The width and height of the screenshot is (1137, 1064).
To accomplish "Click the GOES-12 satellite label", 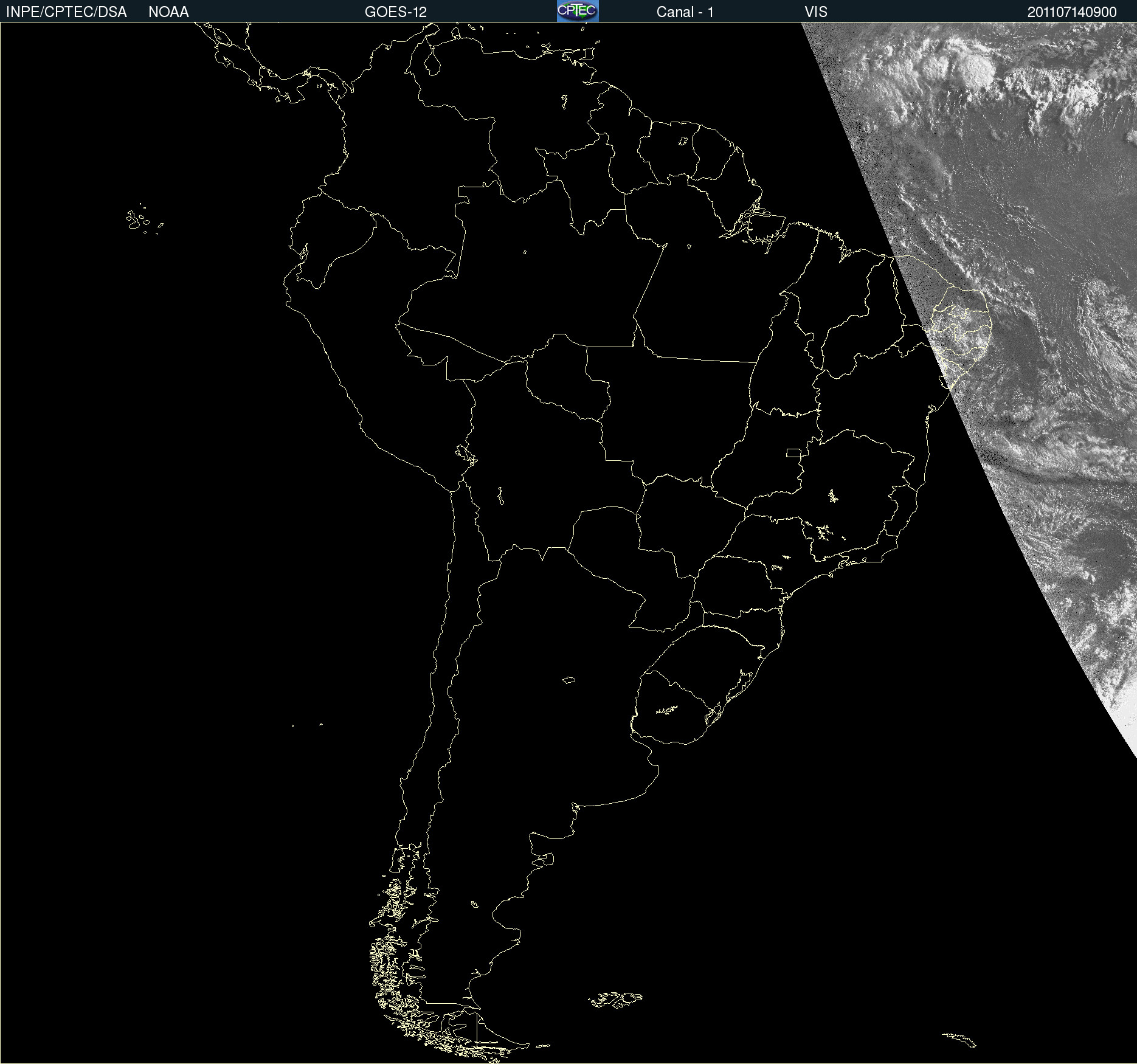I will 396,12.
